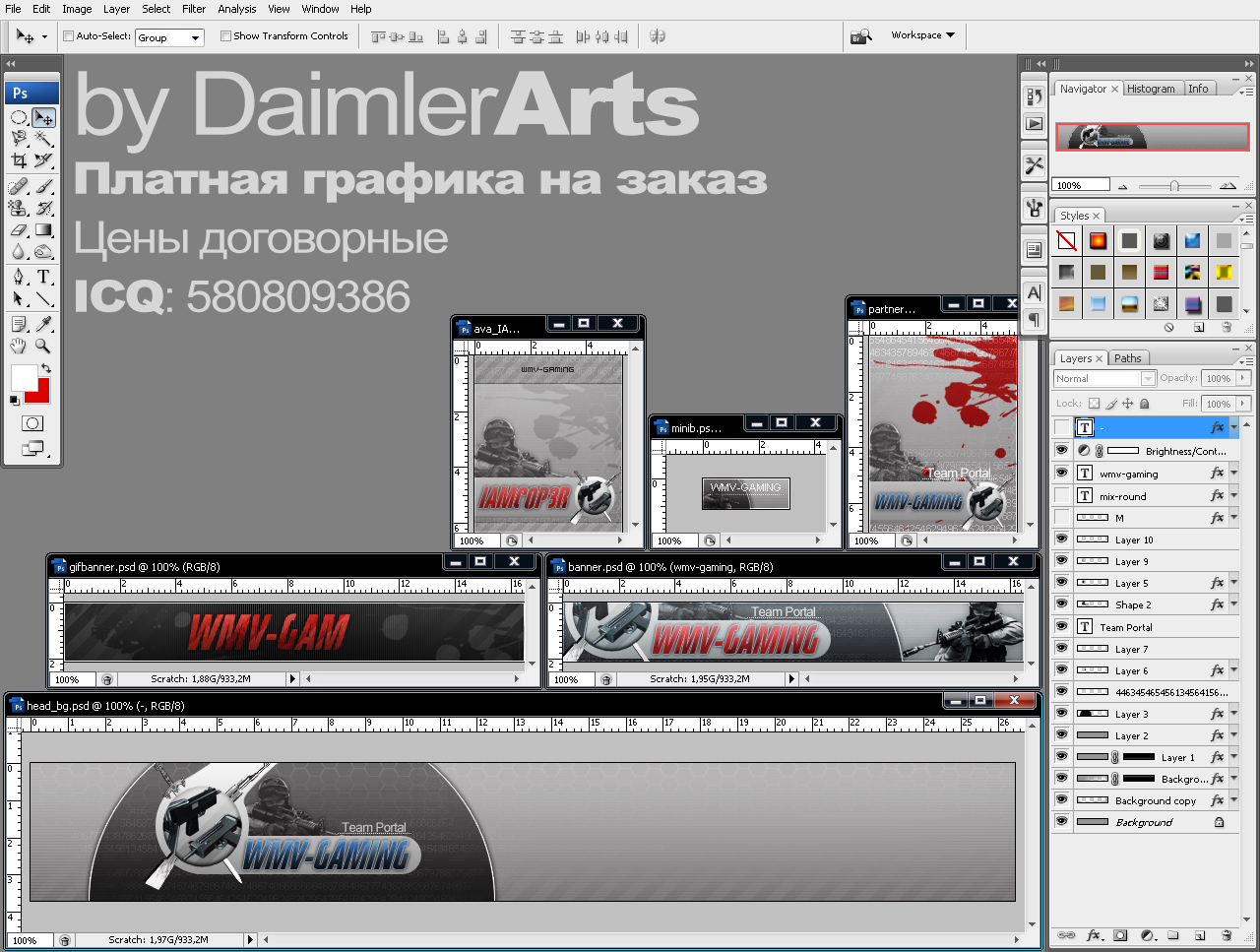Hide the Team Portal text layer

[x=1061, y=626]
